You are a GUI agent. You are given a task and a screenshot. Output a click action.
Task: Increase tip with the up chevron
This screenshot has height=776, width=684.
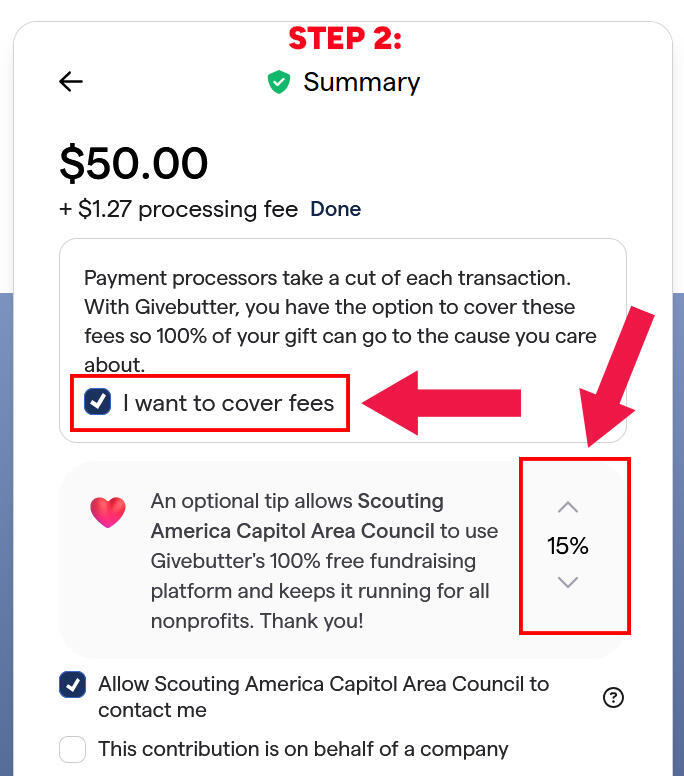pyautogui.click(x=568, y=507)
